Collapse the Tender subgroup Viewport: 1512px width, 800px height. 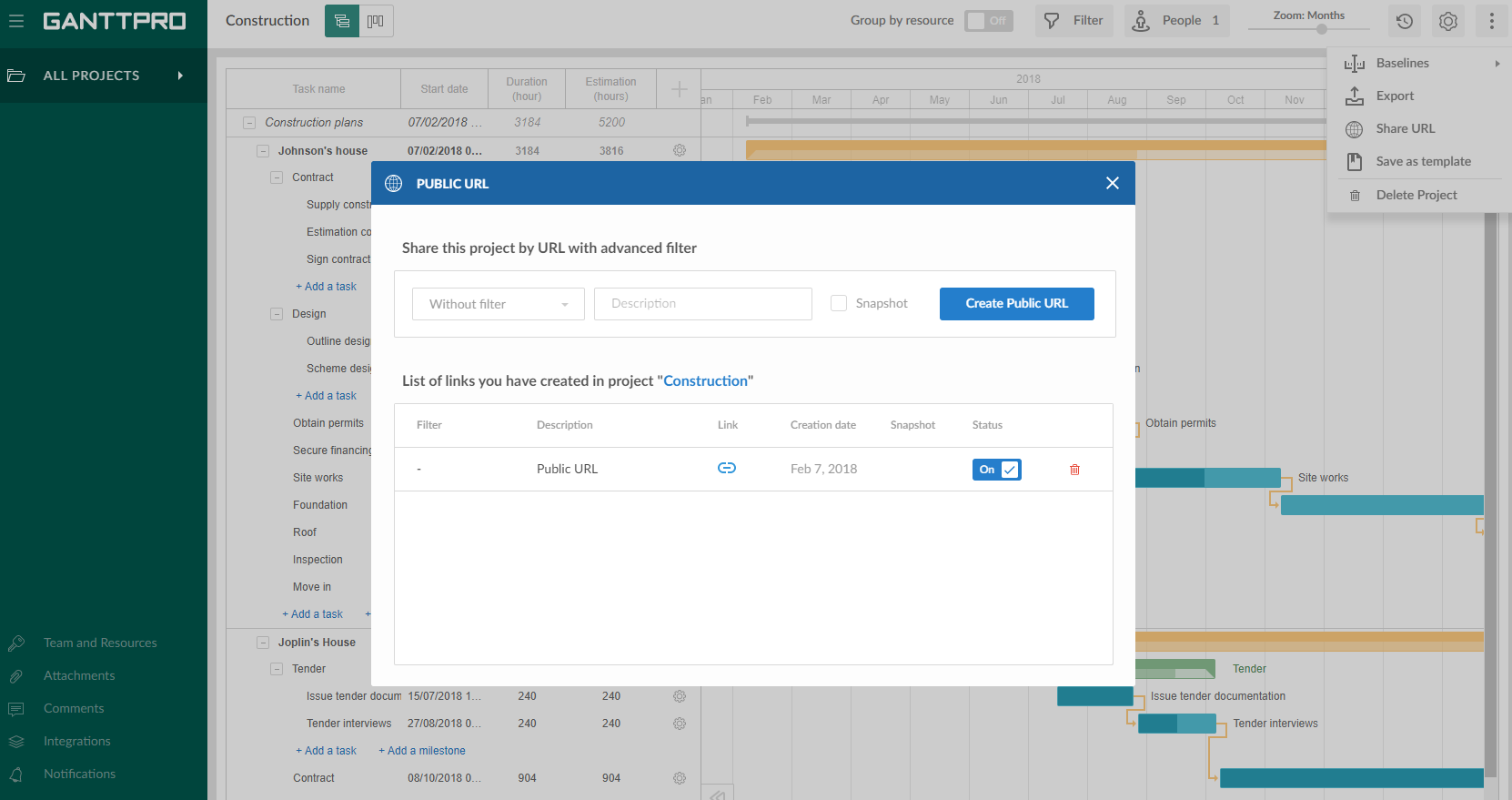(277, 669)
